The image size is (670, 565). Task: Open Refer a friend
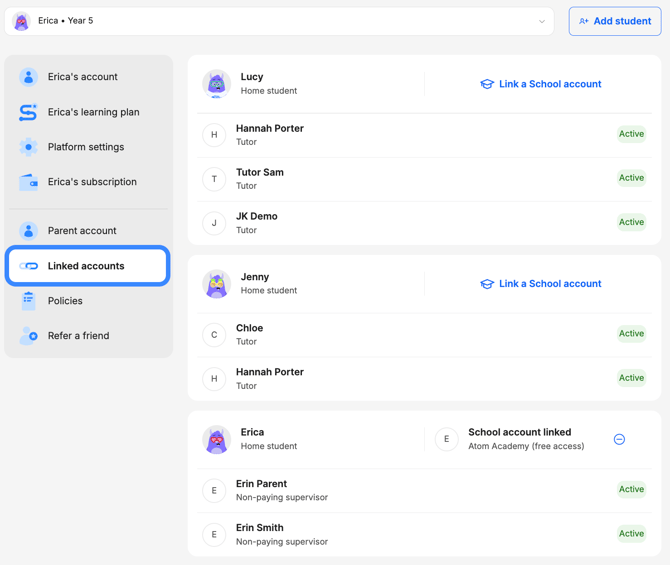(88, 336)
